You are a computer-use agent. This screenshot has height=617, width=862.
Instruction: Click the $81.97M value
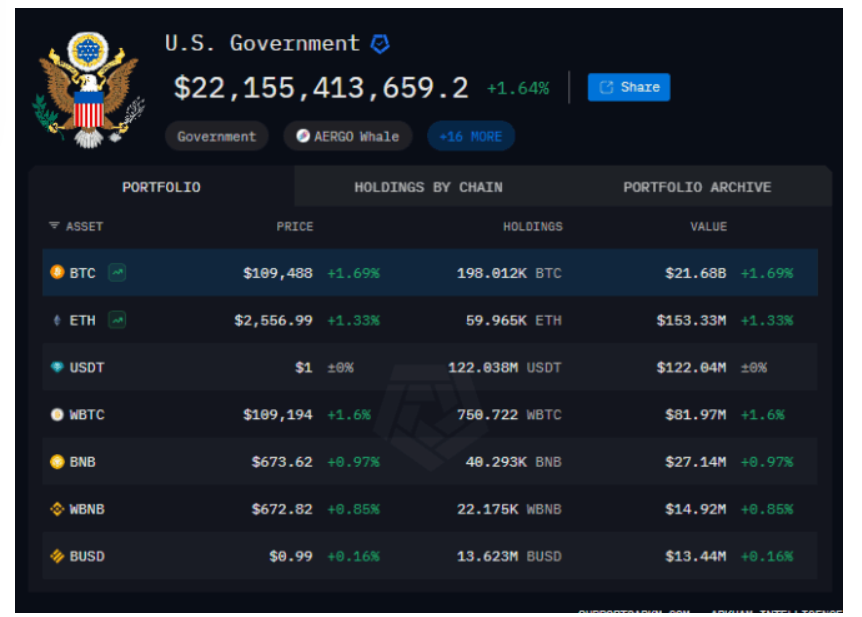696,415
